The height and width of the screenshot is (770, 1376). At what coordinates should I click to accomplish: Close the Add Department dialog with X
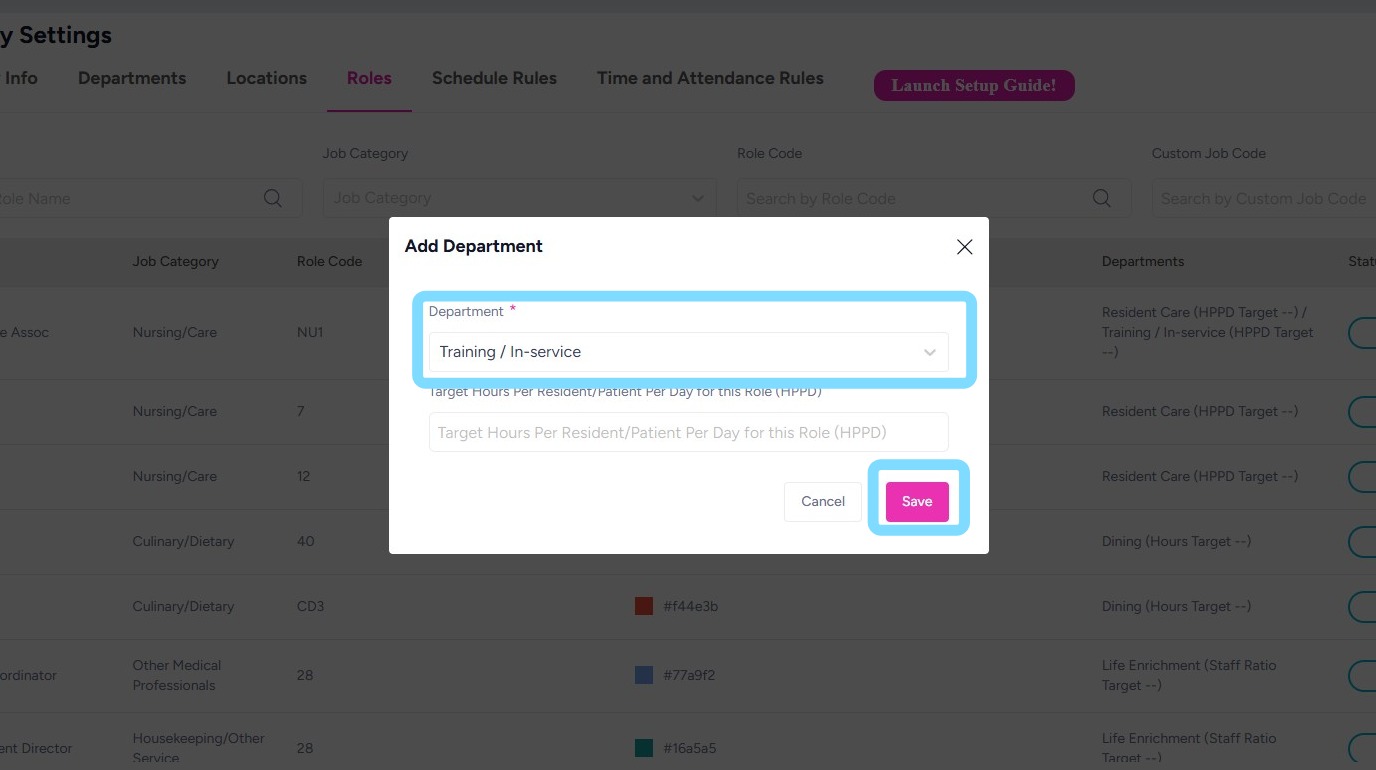(x=964, y=247)
